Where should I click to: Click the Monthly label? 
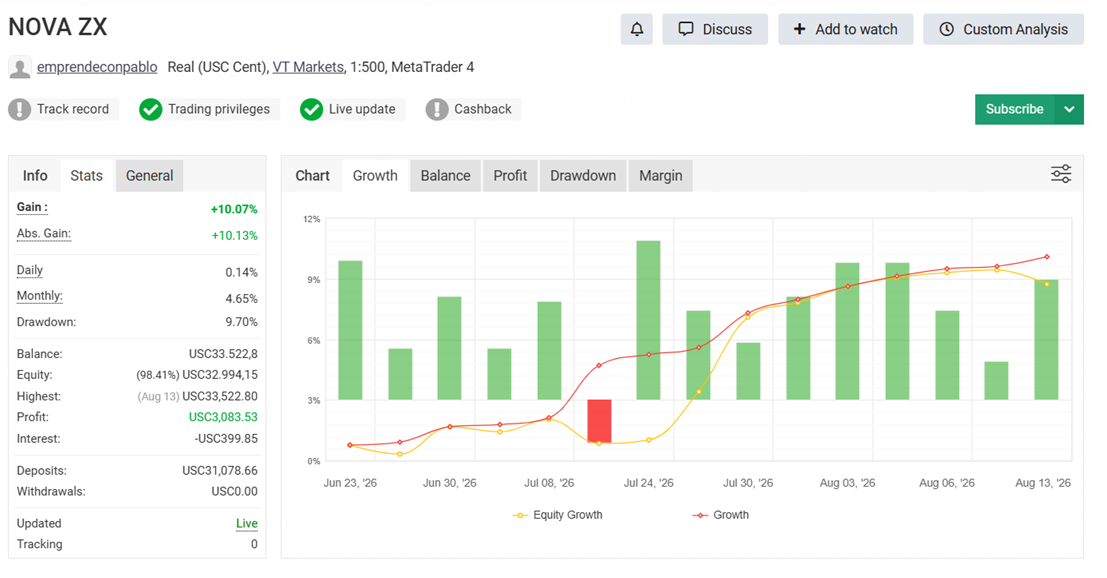(x=40, y=296)
